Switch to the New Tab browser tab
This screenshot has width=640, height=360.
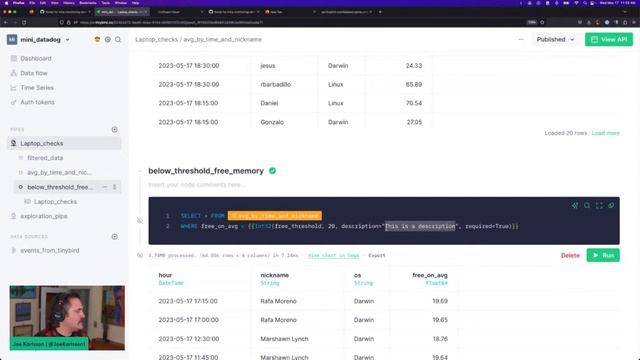[x=289, y=12]
